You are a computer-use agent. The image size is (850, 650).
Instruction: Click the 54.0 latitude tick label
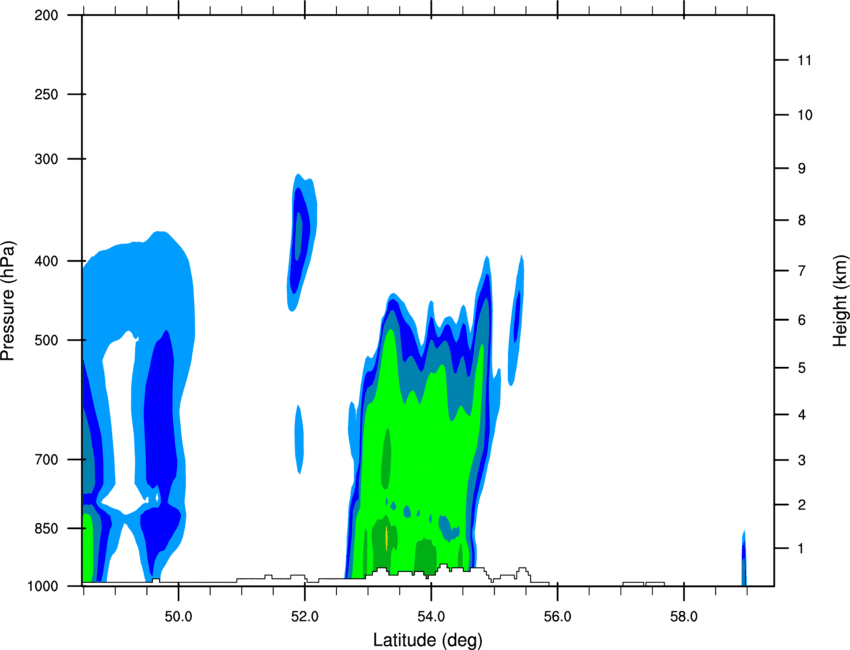pyautogui.click(x=431, y=617)
